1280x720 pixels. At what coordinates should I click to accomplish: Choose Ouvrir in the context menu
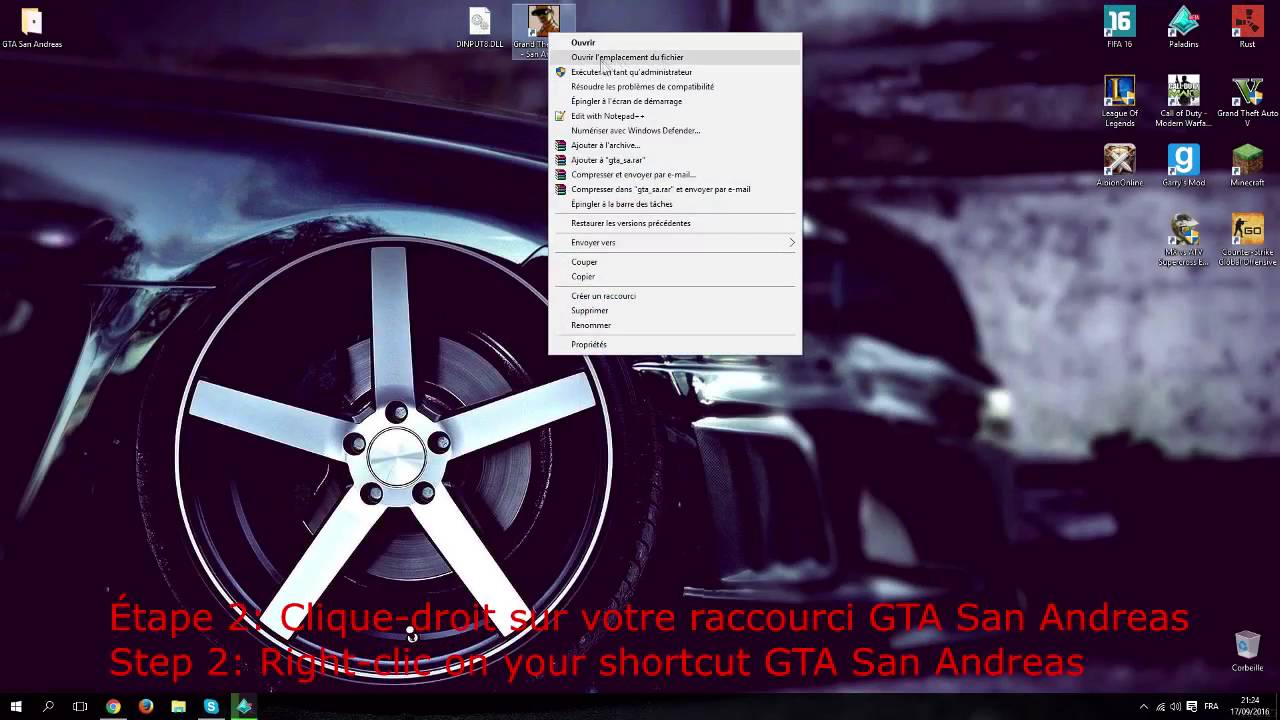(x=675, y=43)
